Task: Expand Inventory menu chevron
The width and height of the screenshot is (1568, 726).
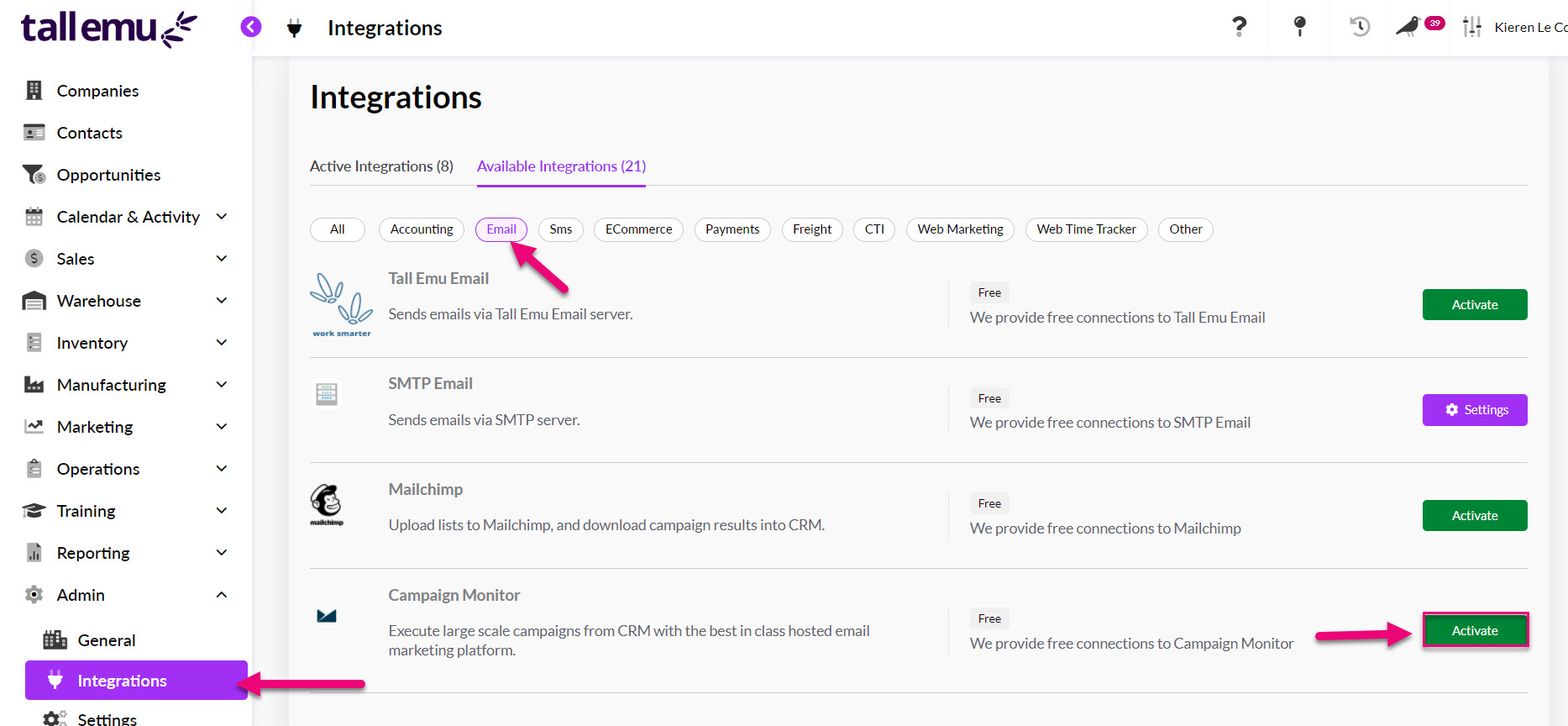Action: click(x=222, y=342)
